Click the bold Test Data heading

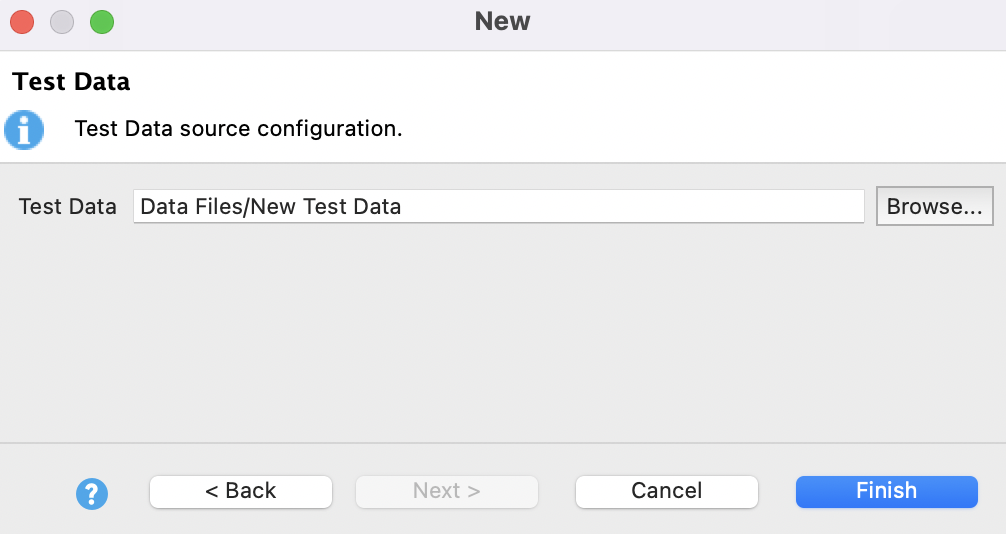pos(72,81)
